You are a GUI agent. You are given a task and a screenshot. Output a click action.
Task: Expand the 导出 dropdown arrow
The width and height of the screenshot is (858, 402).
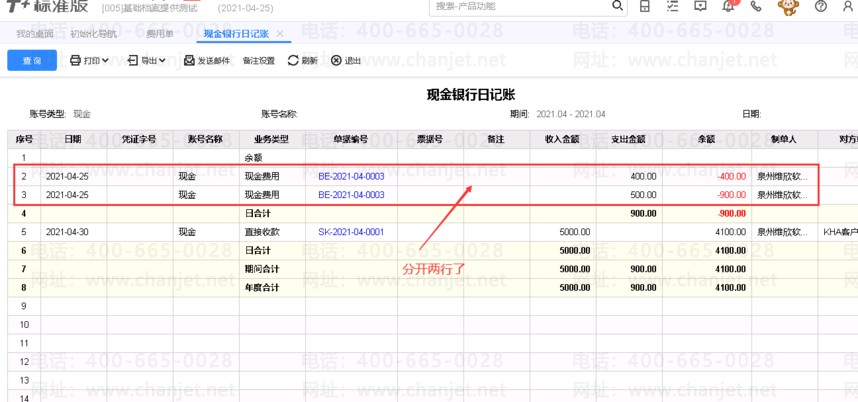pos(163,61)
